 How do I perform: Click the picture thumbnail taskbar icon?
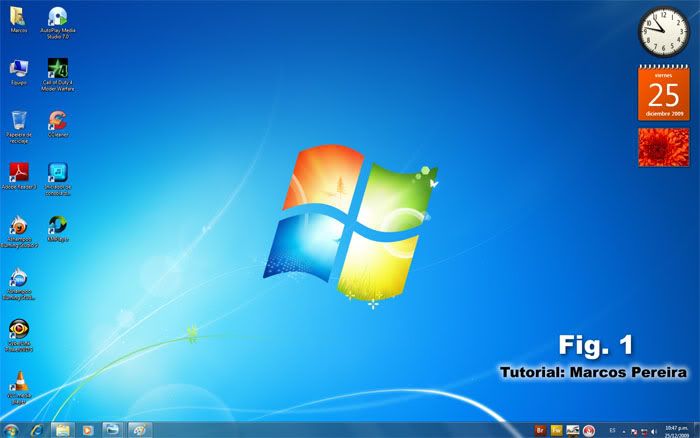(x=573, y=431)
